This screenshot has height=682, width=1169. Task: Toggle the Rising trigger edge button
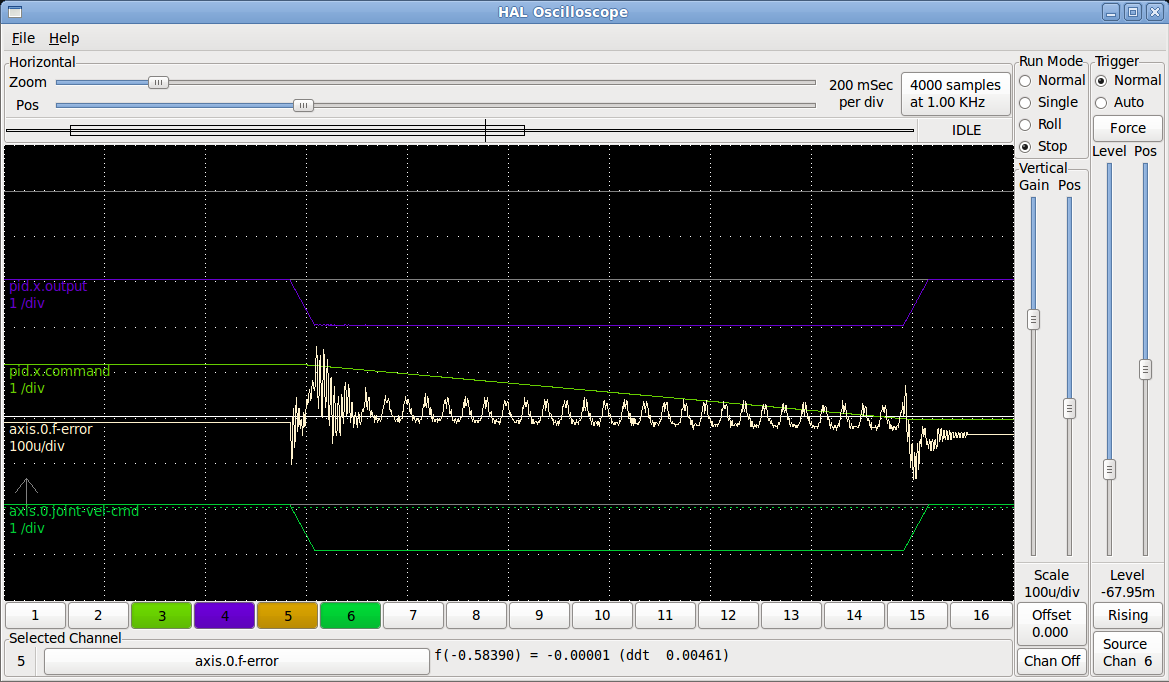point(1127,616)
